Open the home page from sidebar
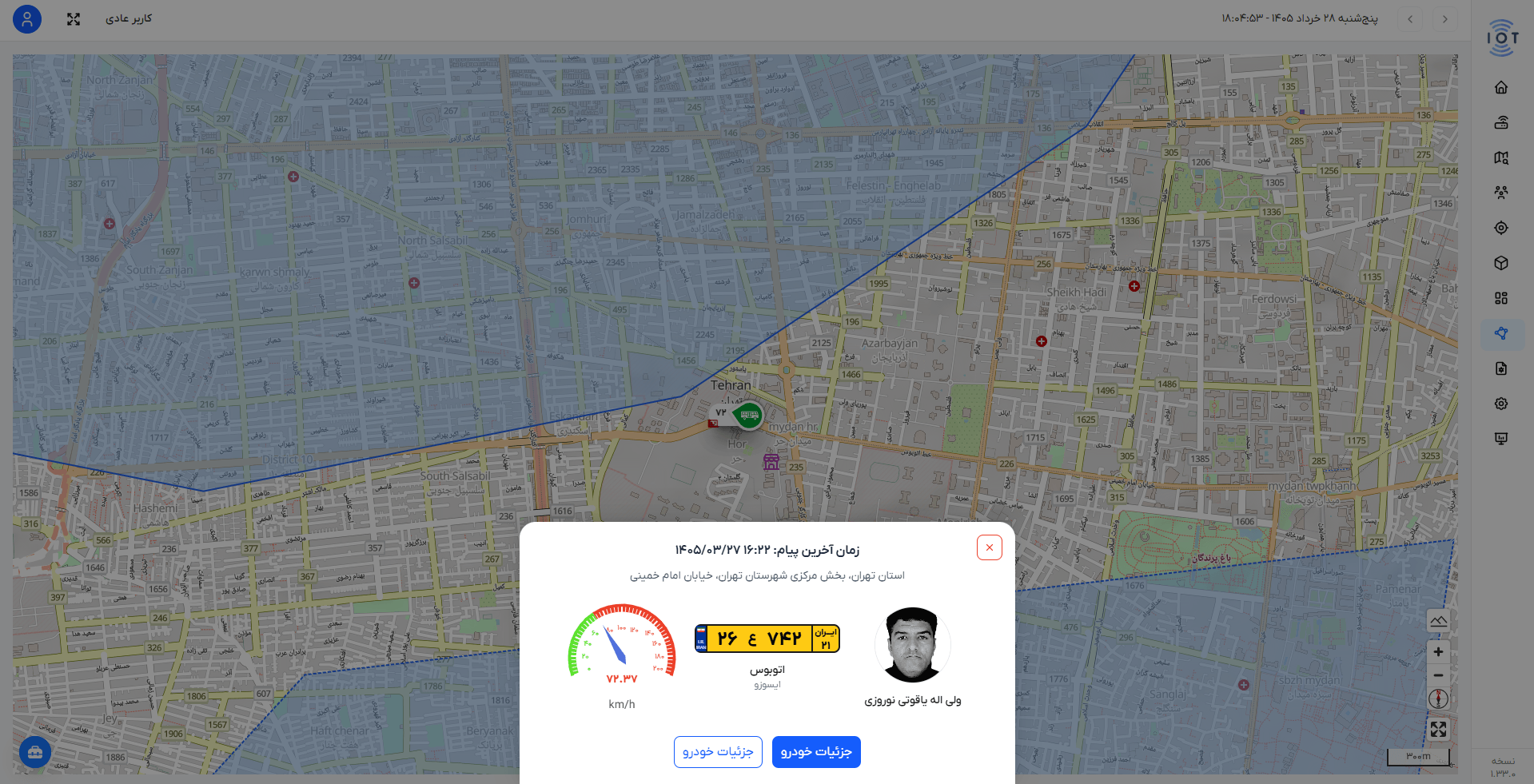The image size is (1534, 784). (x=1501, y=88)
